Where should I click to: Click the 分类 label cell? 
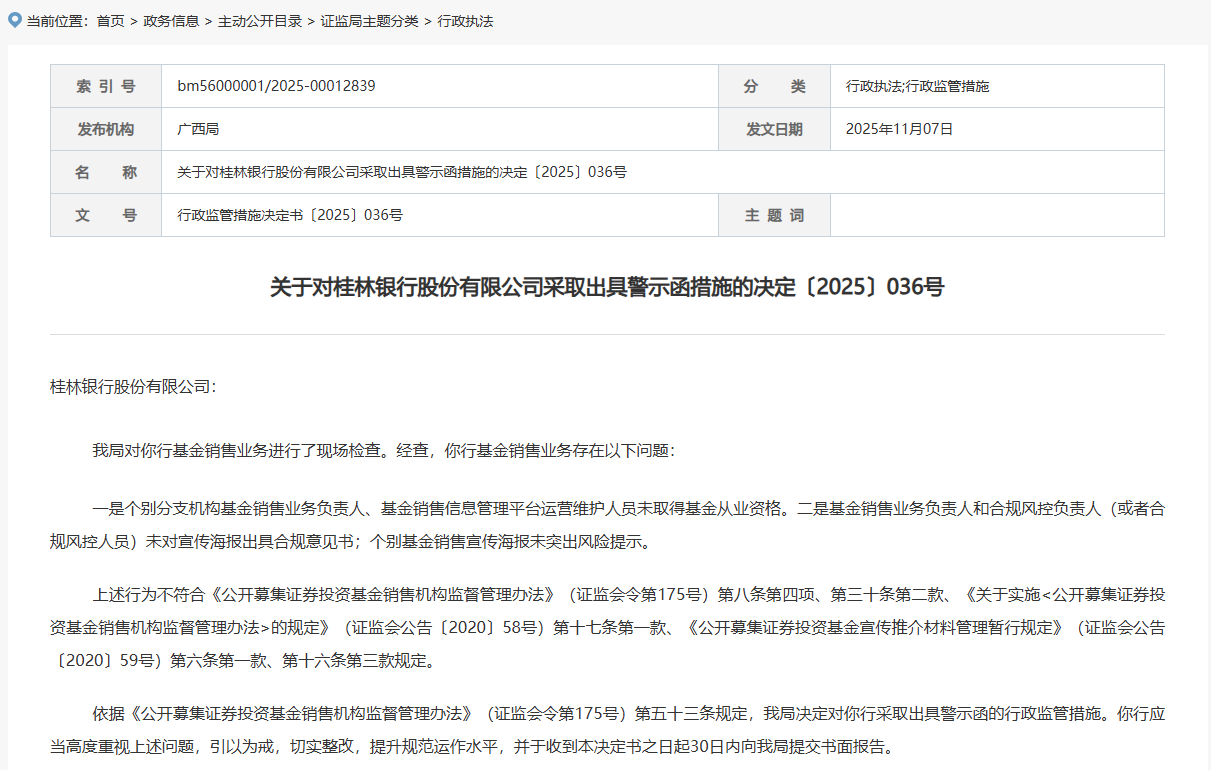[774, 86]
